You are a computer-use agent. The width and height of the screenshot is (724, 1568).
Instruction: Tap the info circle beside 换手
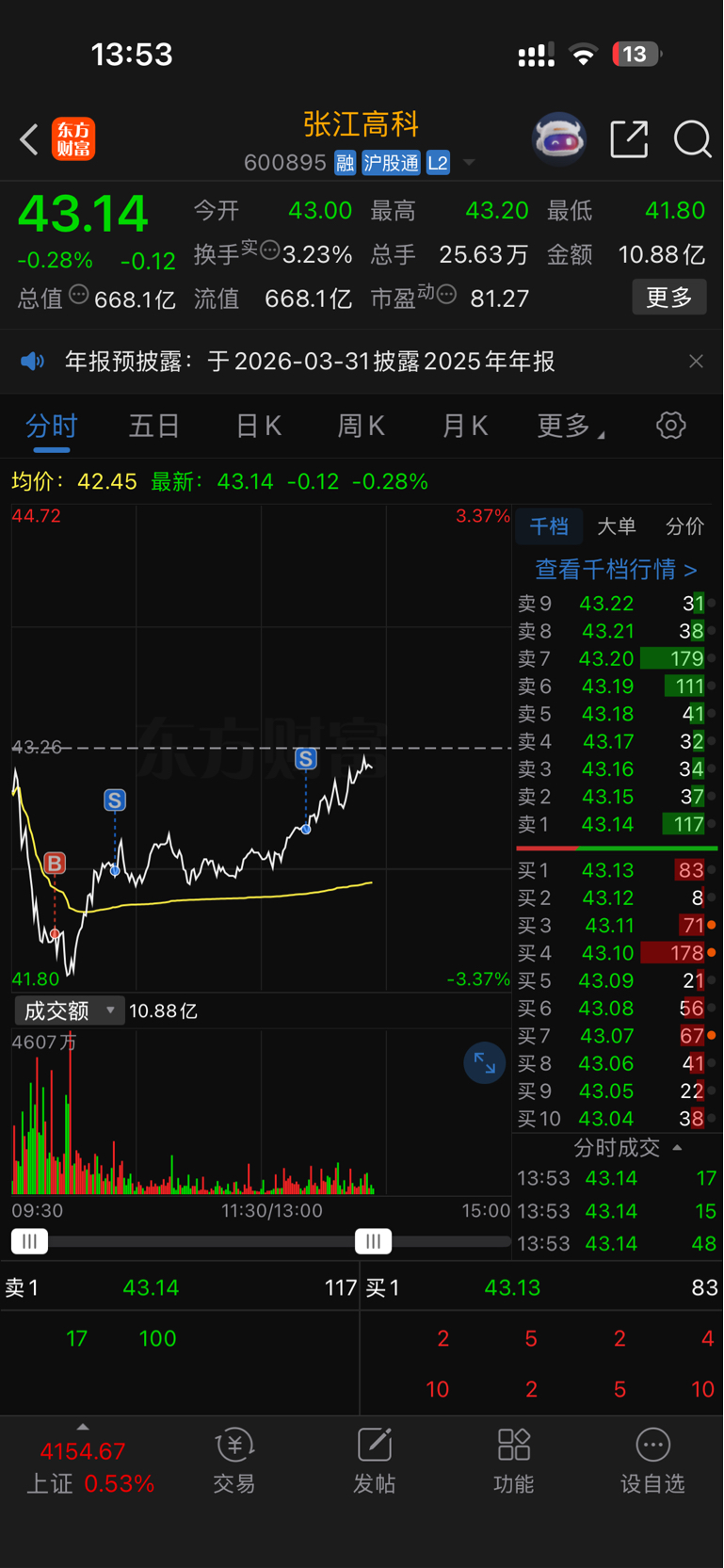coord(269,251)
